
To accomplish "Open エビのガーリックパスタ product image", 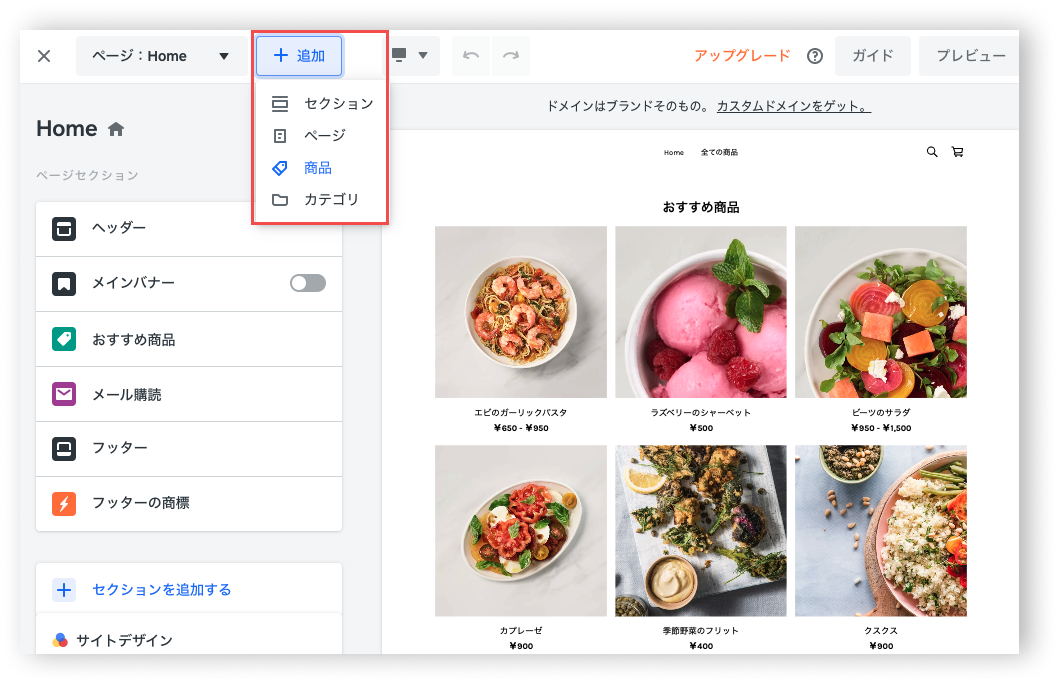I will tap(521, 312).
